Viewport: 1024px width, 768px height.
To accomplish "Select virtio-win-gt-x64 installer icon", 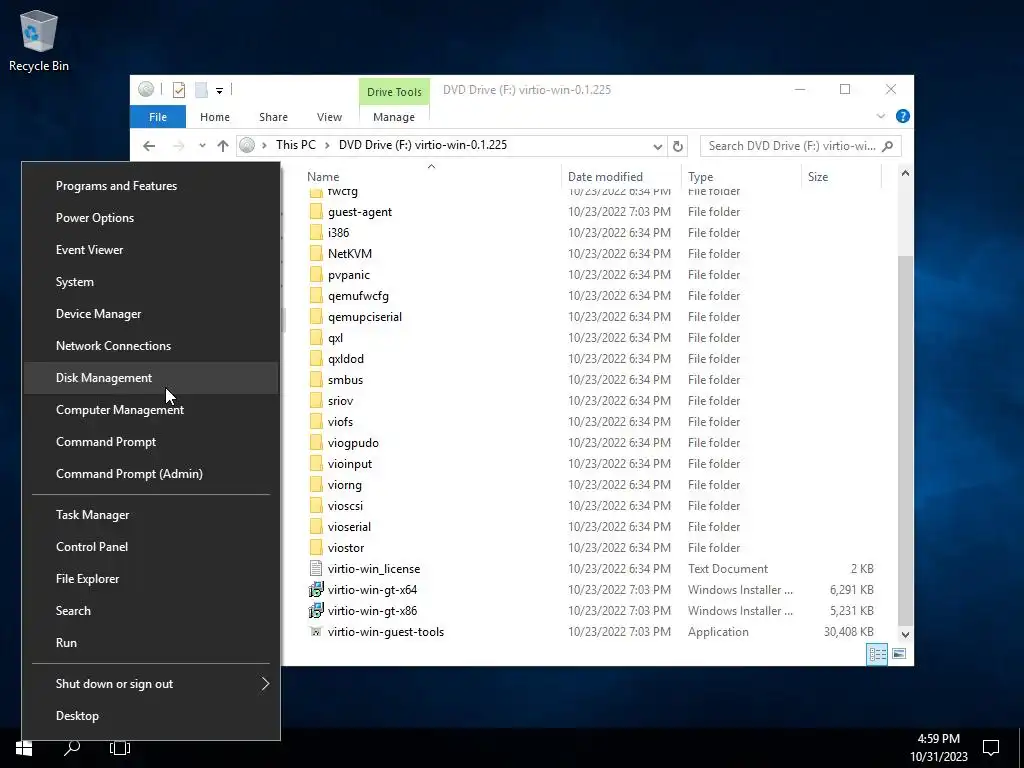I will (x=316, y=590).
